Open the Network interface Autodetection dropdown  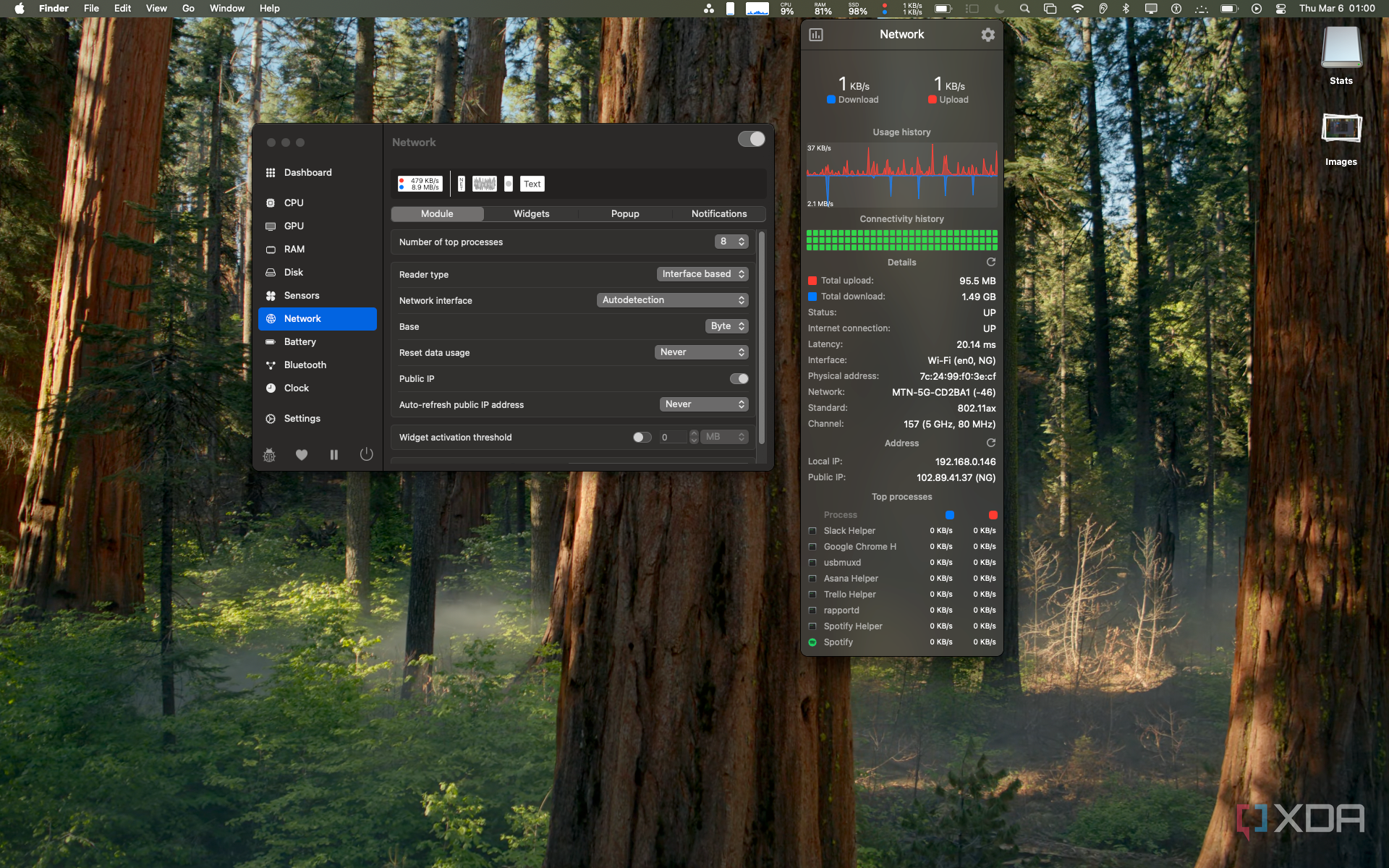tap(673, 300)
